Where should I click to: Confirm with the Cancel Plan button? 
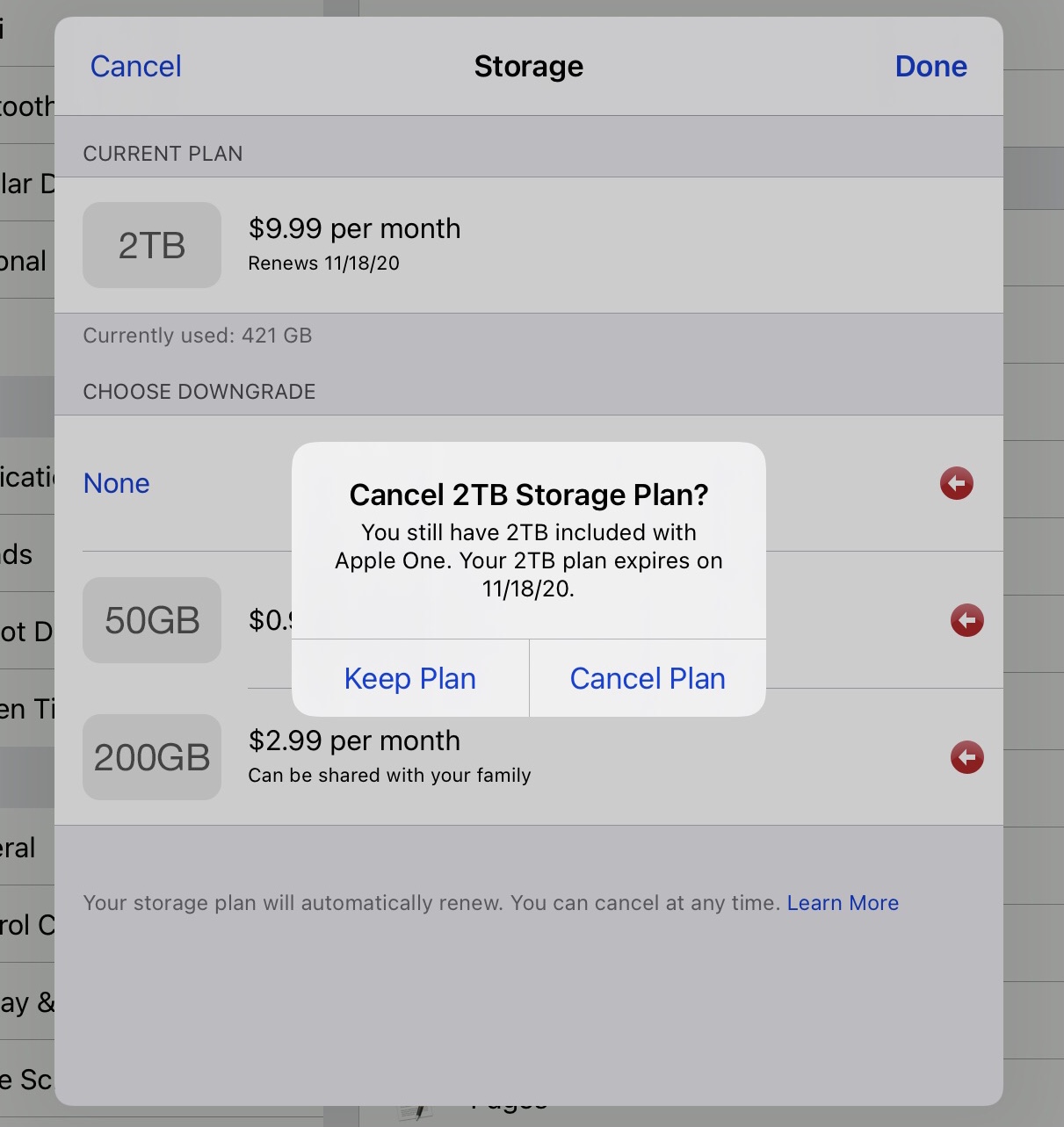[648, 678]
